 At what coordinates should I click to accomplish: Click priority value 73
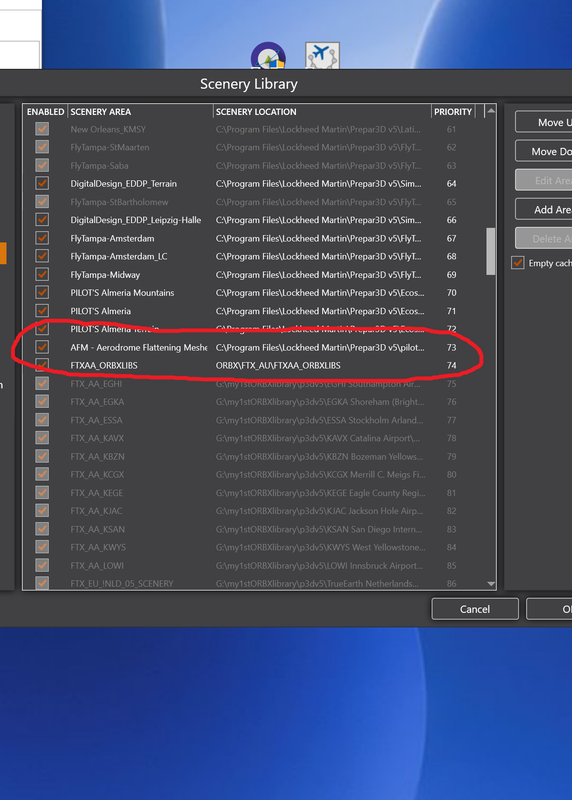[452, 347]
